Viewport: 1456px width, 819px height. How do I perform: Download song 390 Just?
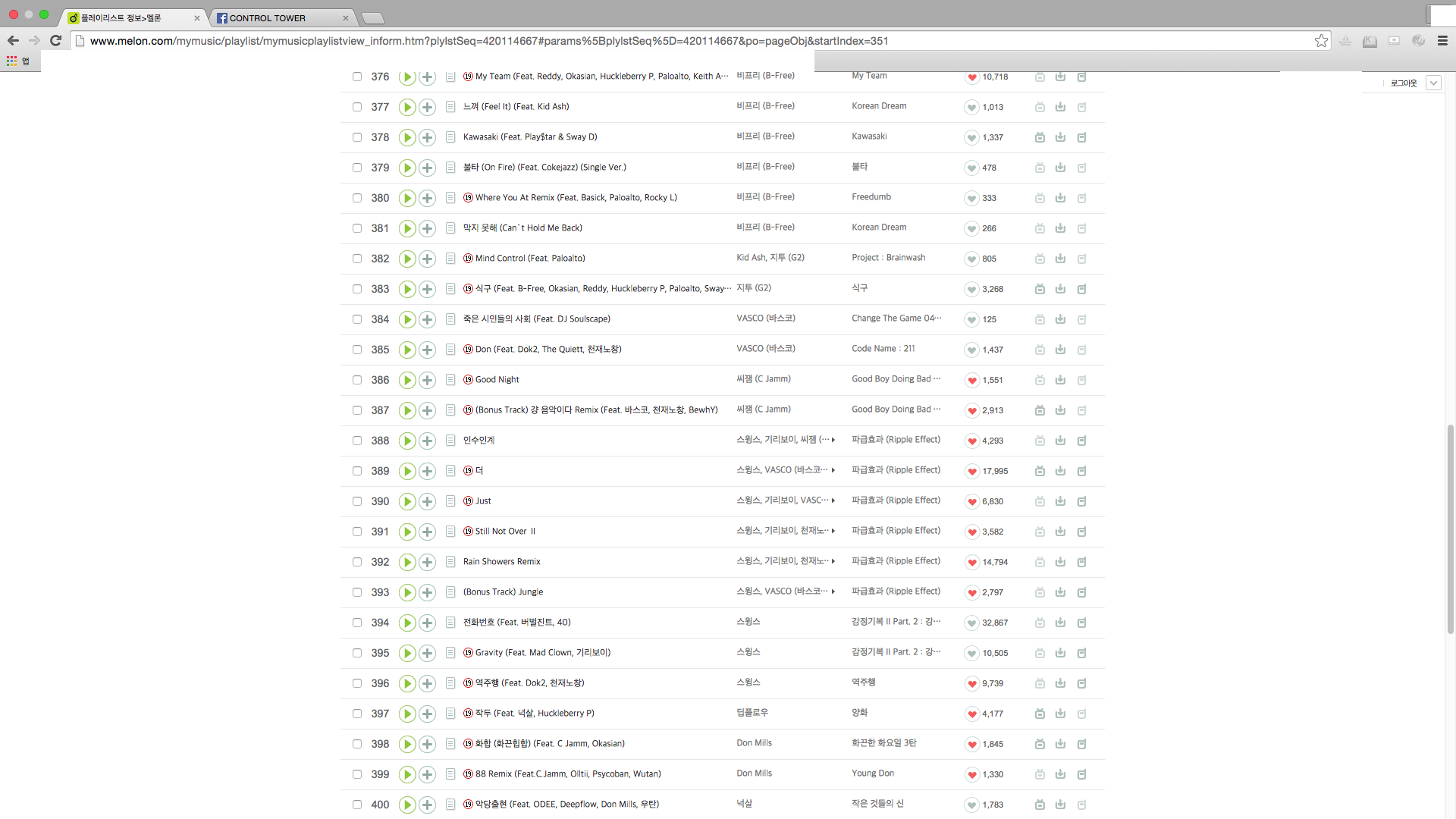point(1060,501)
